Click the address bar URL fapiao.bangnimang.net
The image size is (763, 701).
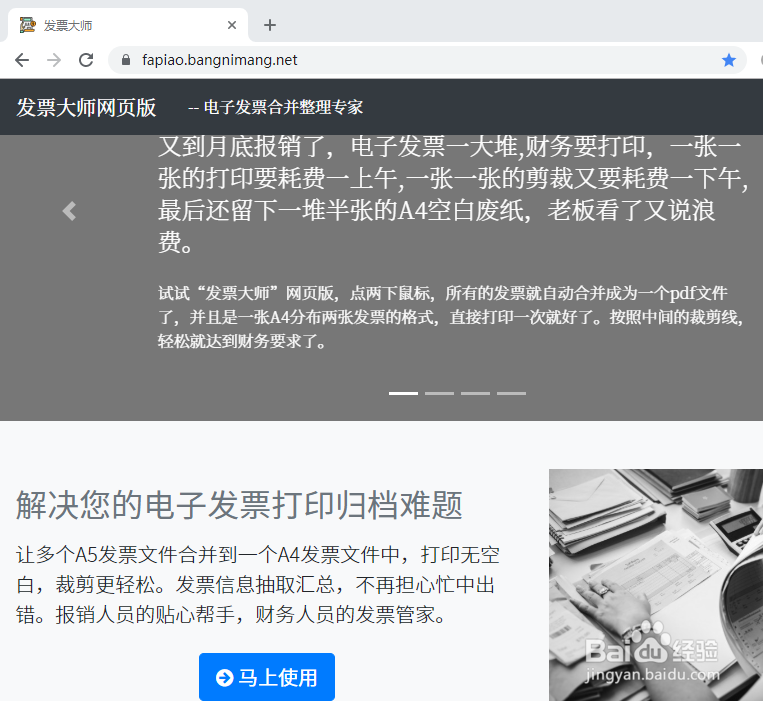click(x=219, y=60)
